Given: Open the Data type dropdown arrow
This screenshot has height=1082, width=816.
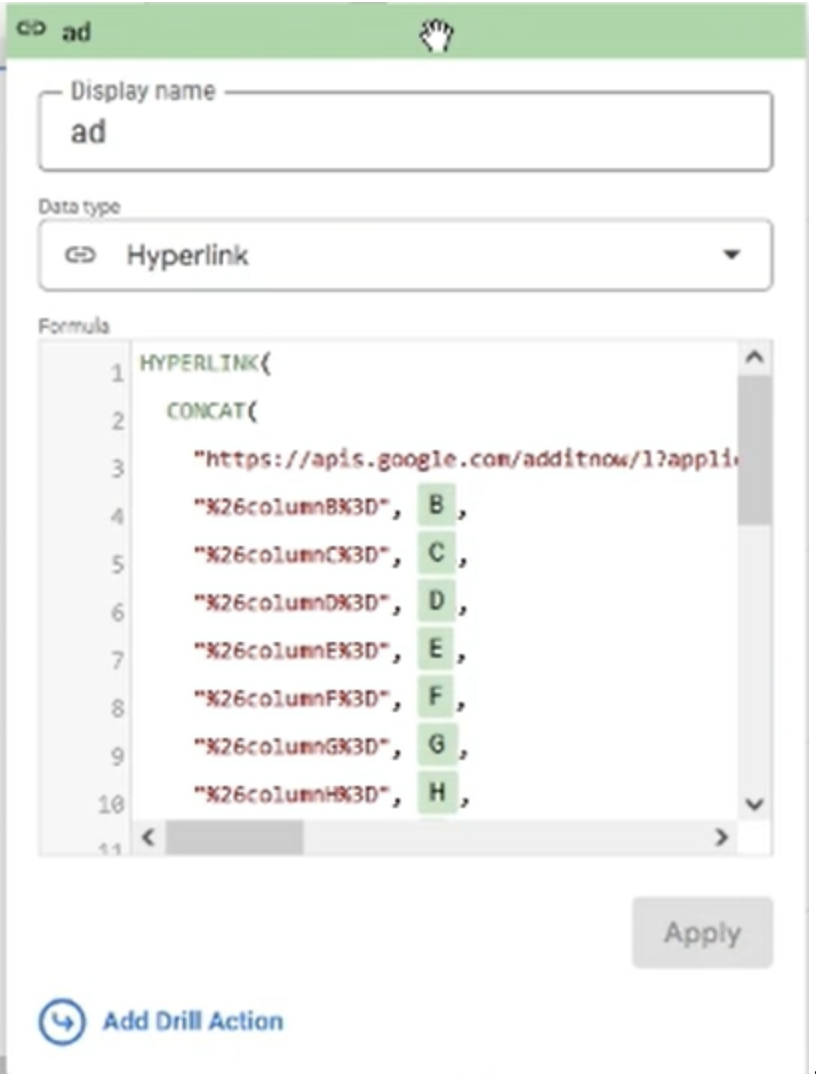Looking at the screenshot, I should 732,256.
